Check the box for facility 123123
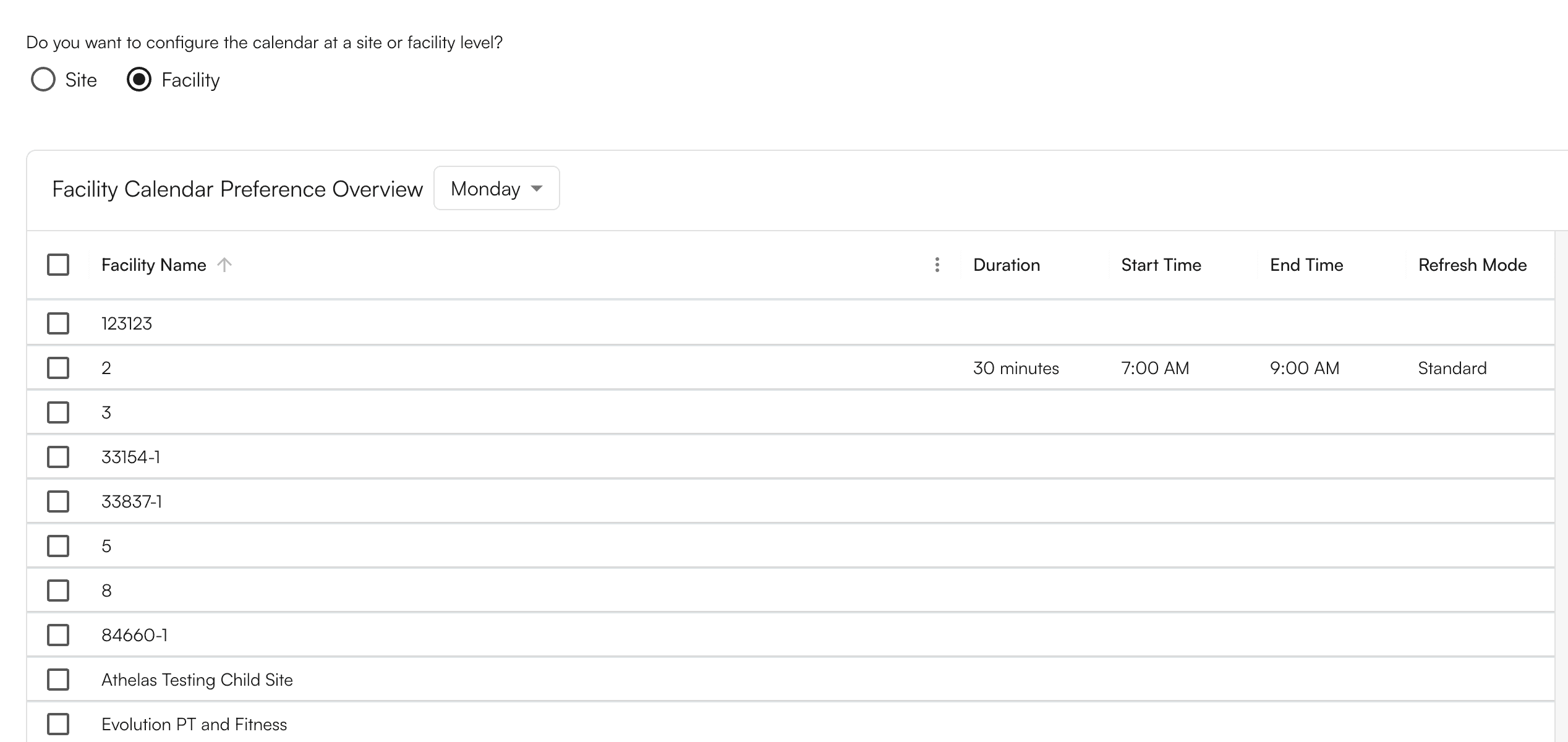Viewport: 1568px width, 742px height. (58, 323)
